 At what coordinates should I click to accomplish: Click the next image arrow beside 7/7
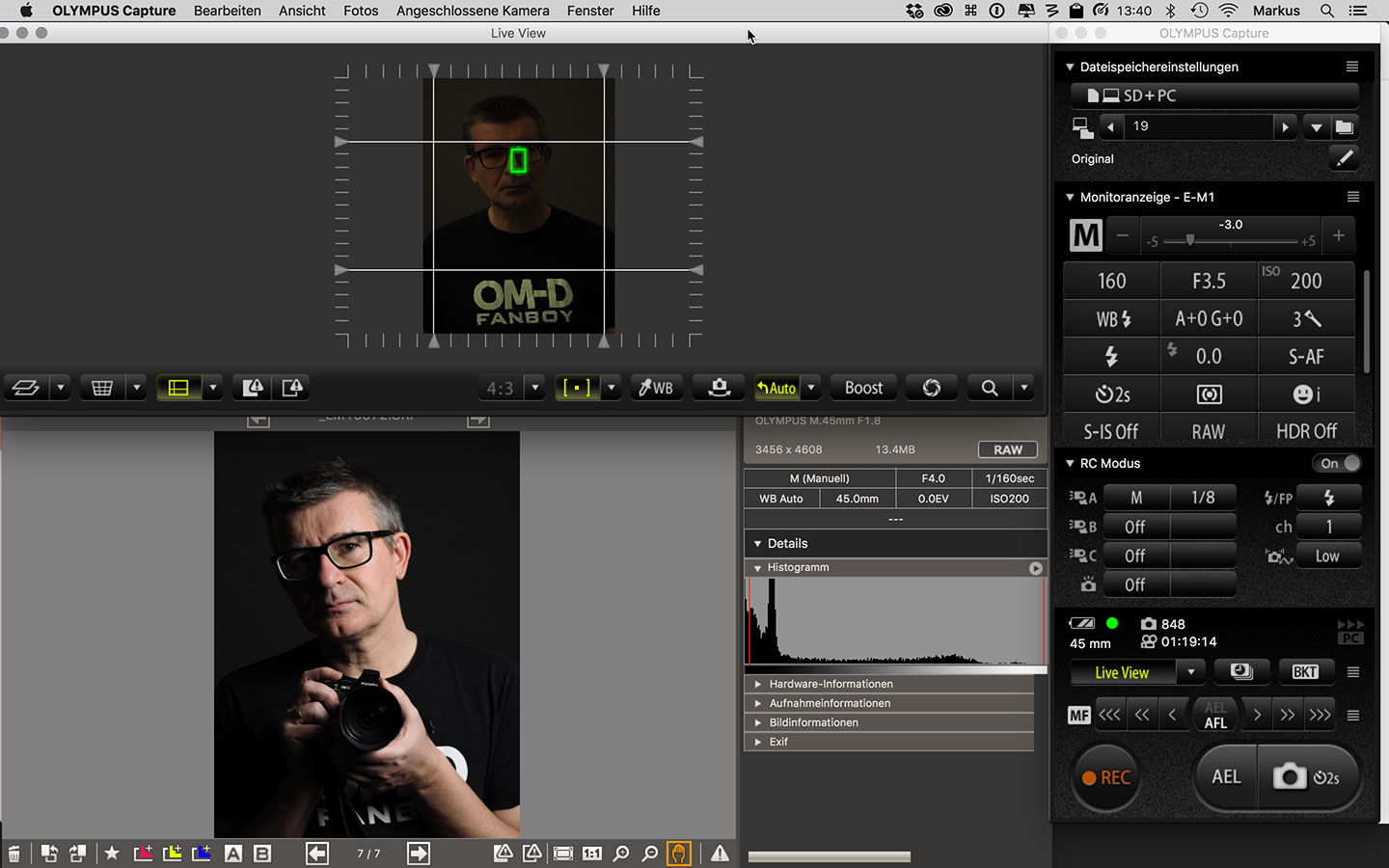click(x=417, y=854)
